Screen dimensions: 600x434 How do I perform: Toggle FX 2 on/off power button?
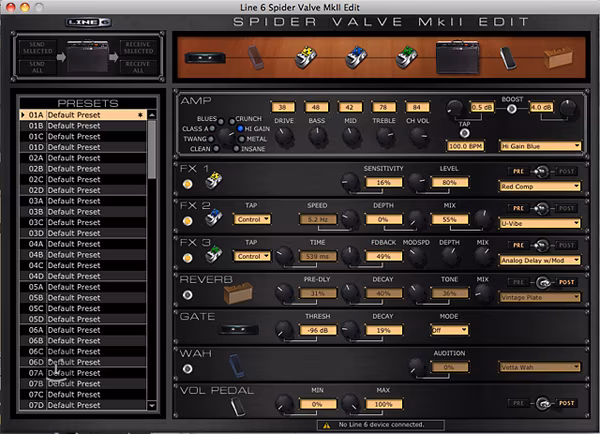[x=188, y=221]
